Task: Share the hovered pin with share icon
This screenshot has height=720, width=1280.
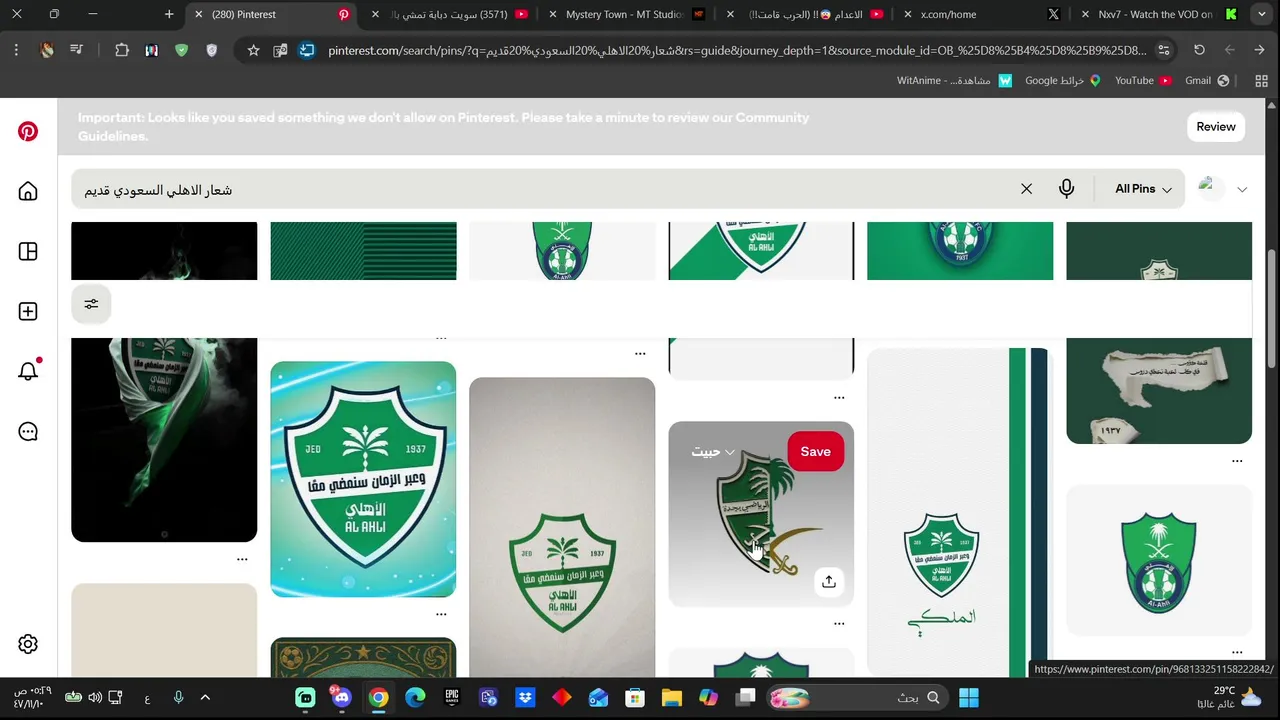Action: [x=829, y=581]
